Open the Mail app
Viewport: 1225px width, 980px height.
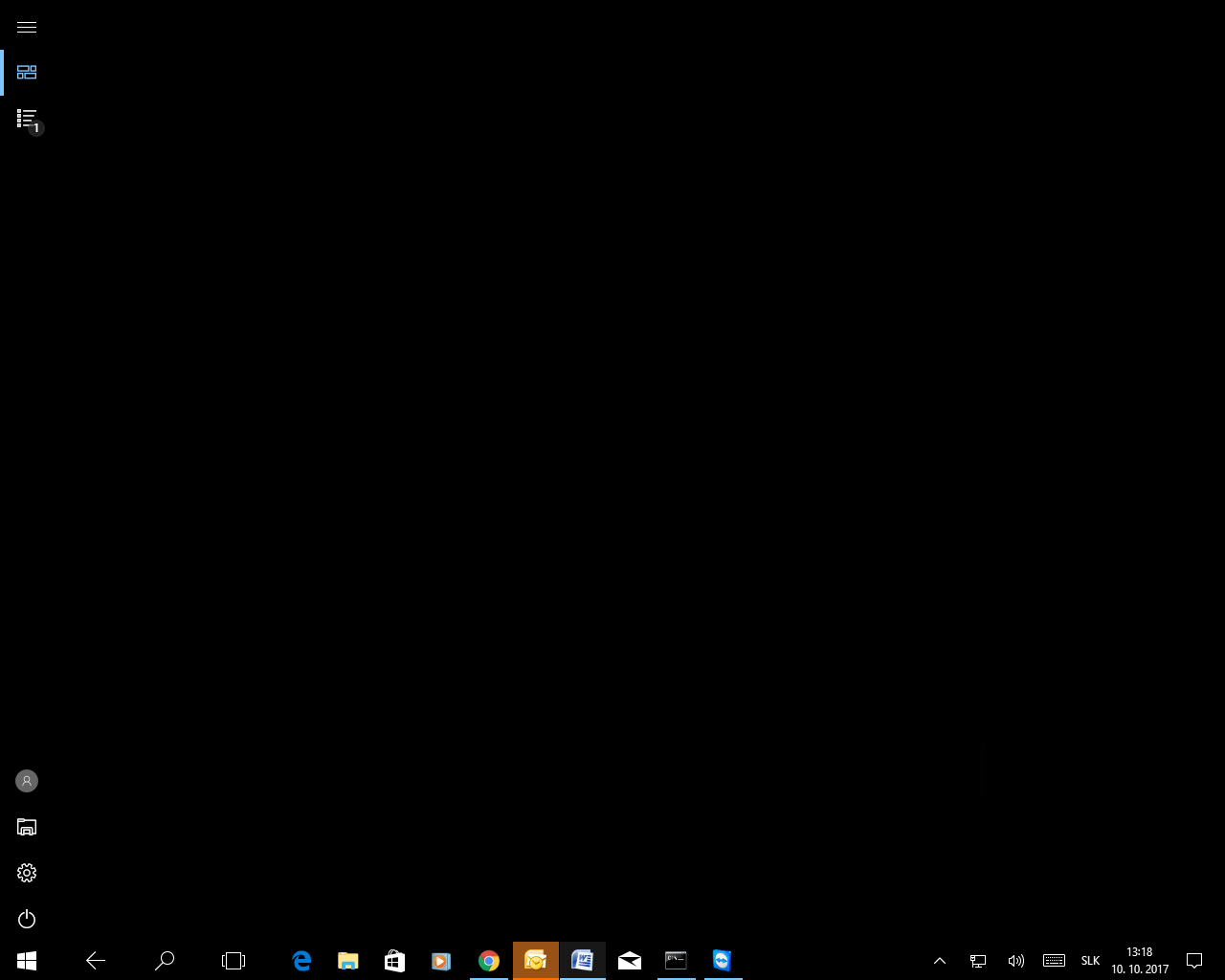[630, 961]
